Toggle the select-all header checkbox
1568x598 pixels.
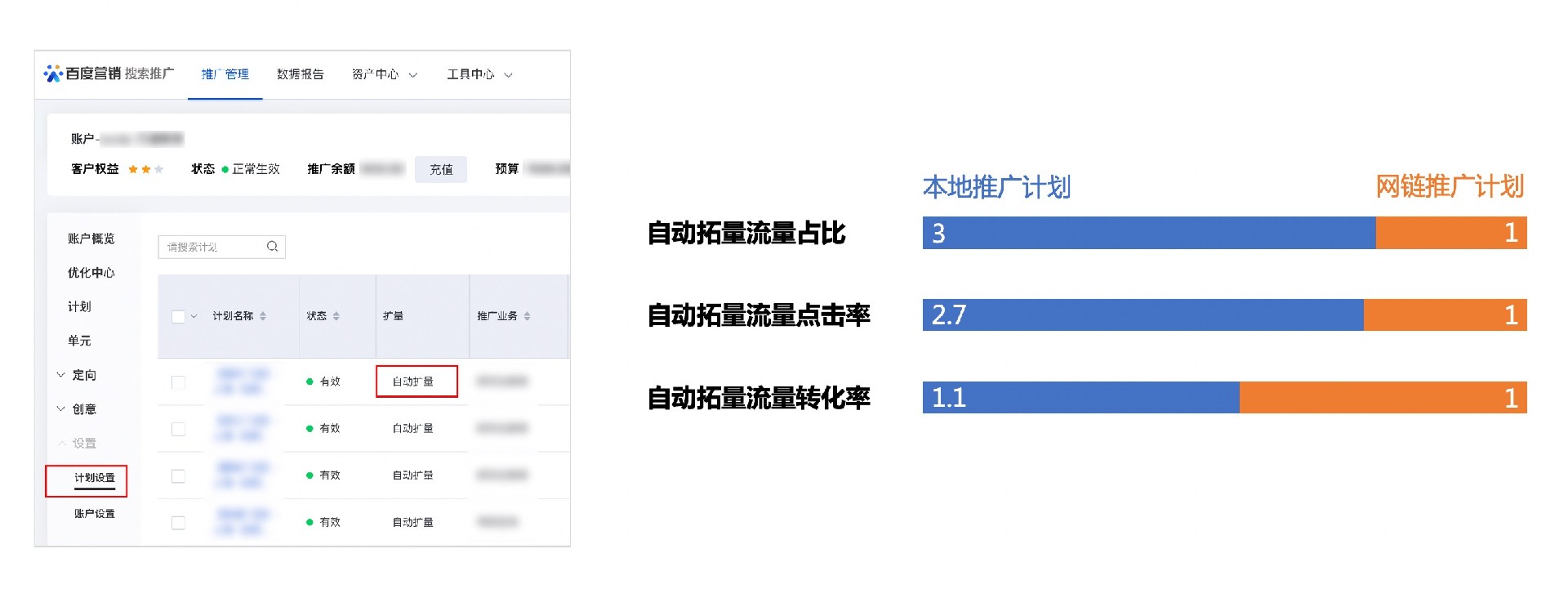[x=178, y=316]
